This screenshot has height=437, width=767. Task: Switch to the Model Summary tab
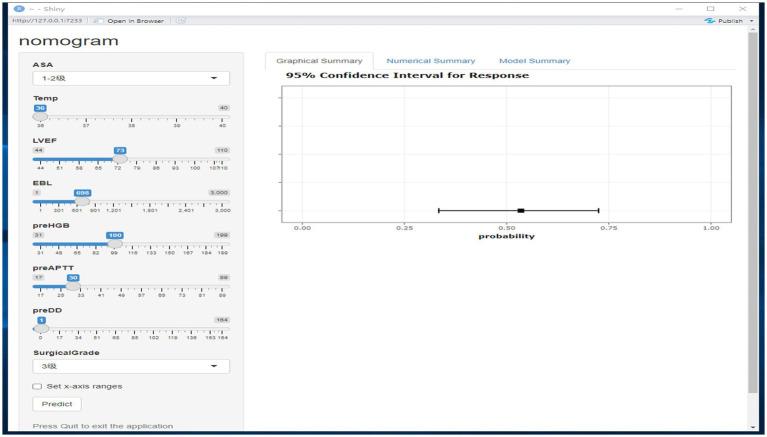pos(534,61)
